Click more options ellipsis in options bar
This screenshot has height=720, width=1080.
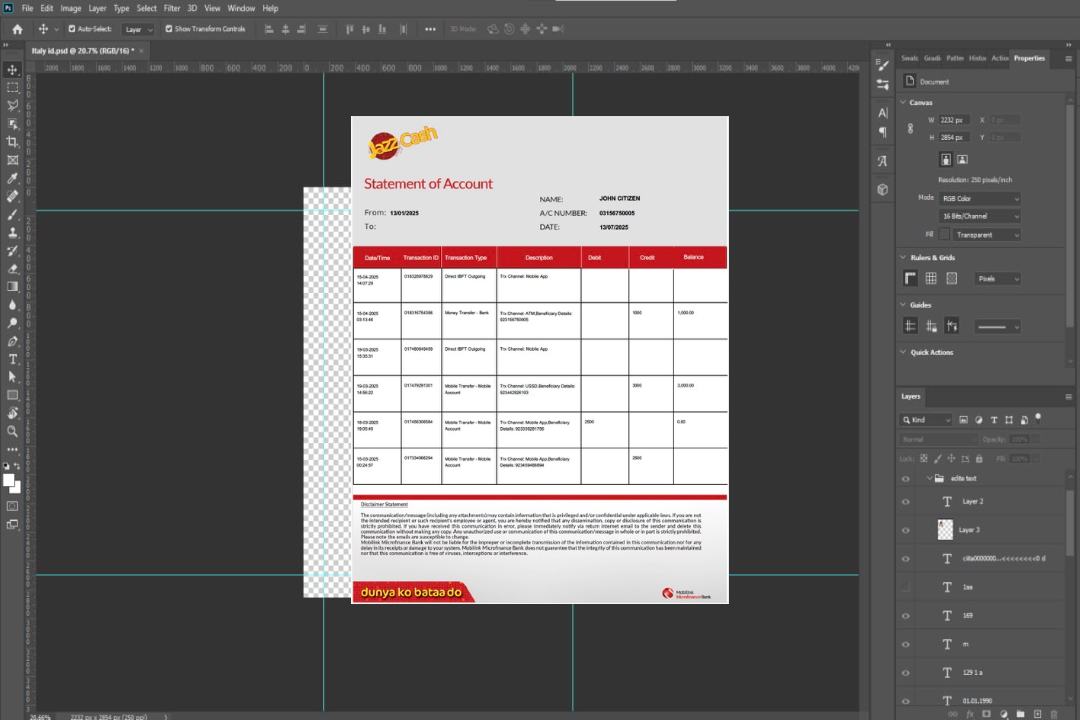coord(430,29)
